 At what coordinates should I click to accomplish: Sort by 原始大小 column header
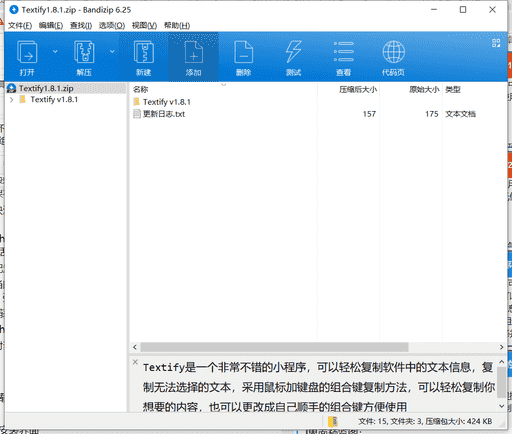coord(424,89)
